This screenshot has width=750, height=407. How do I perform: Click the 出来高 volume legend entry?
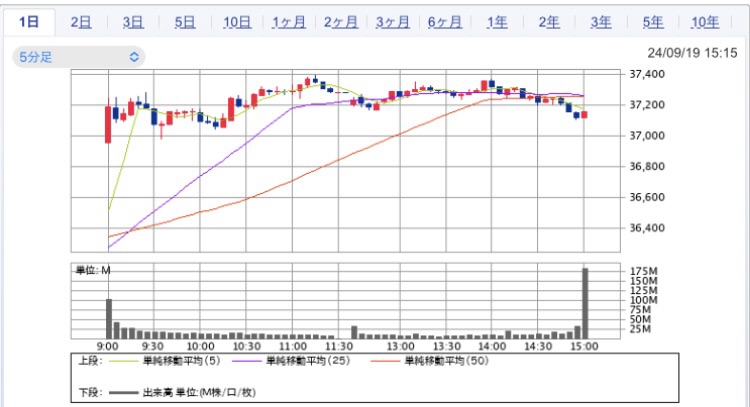tap(199, 393)
